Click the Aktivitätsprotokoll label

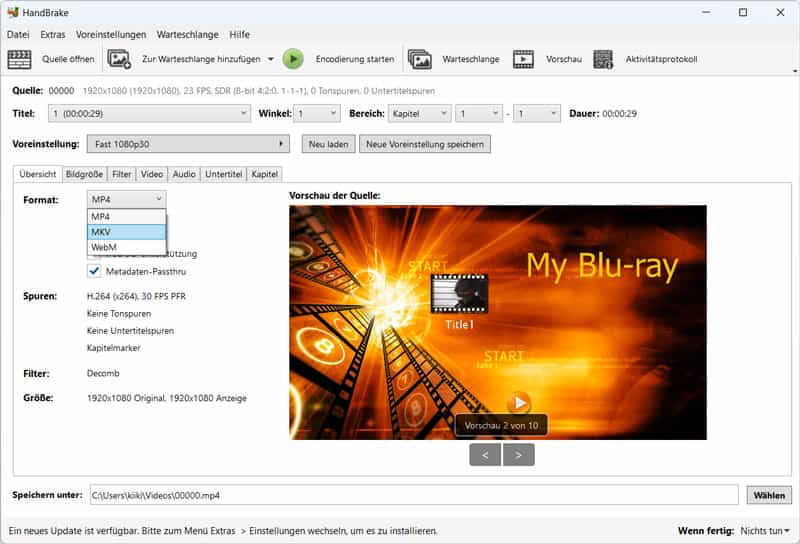pyautogui.click(x=661, y=59)
